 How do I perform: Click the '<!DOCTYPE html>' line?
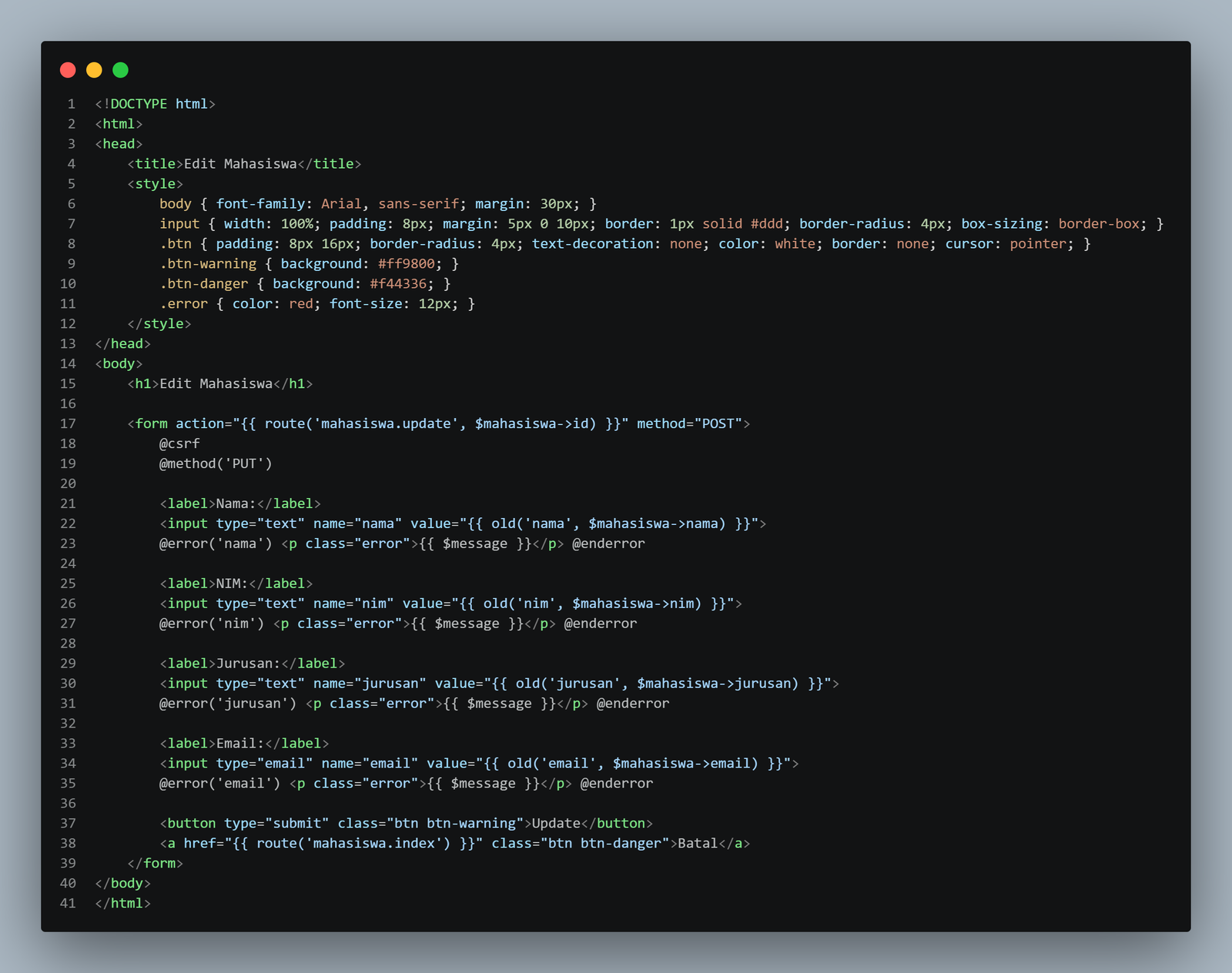pyautogui.click(x=155, y=104)
